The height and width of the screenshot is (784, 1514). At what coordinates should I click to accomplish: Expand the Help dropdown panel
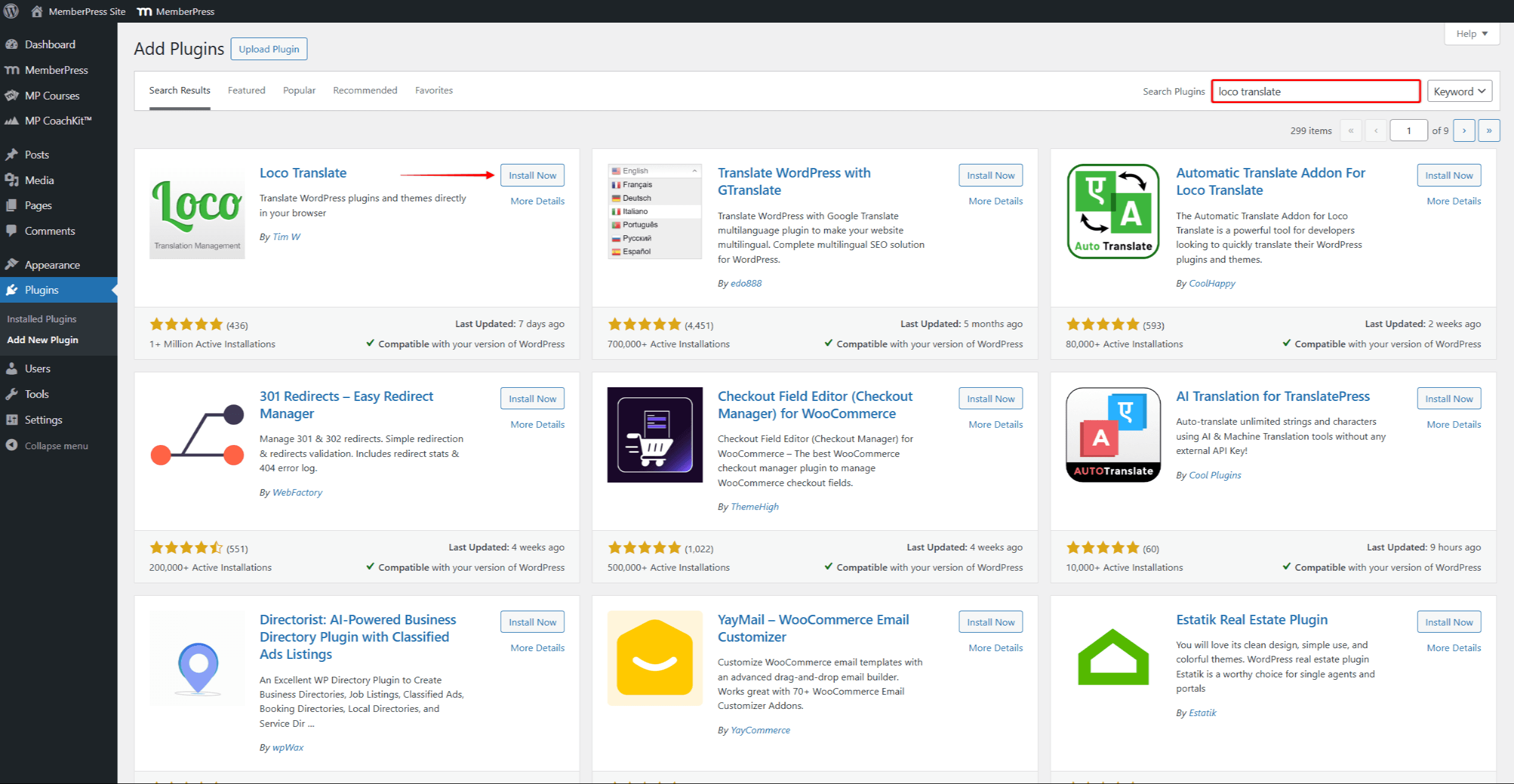tap(1471, 34)
